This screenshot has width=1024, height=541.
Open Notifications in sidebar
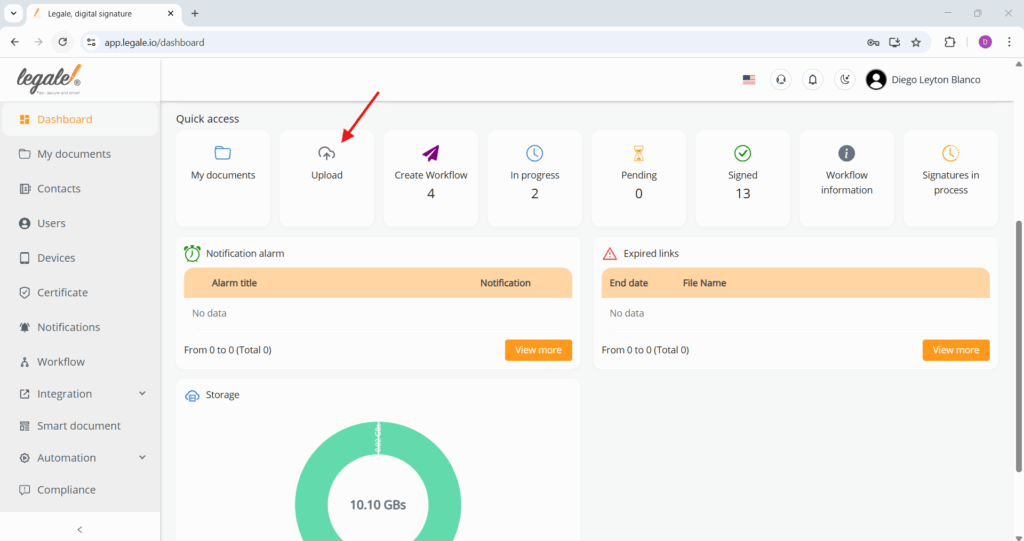click(x=80, y=327)
